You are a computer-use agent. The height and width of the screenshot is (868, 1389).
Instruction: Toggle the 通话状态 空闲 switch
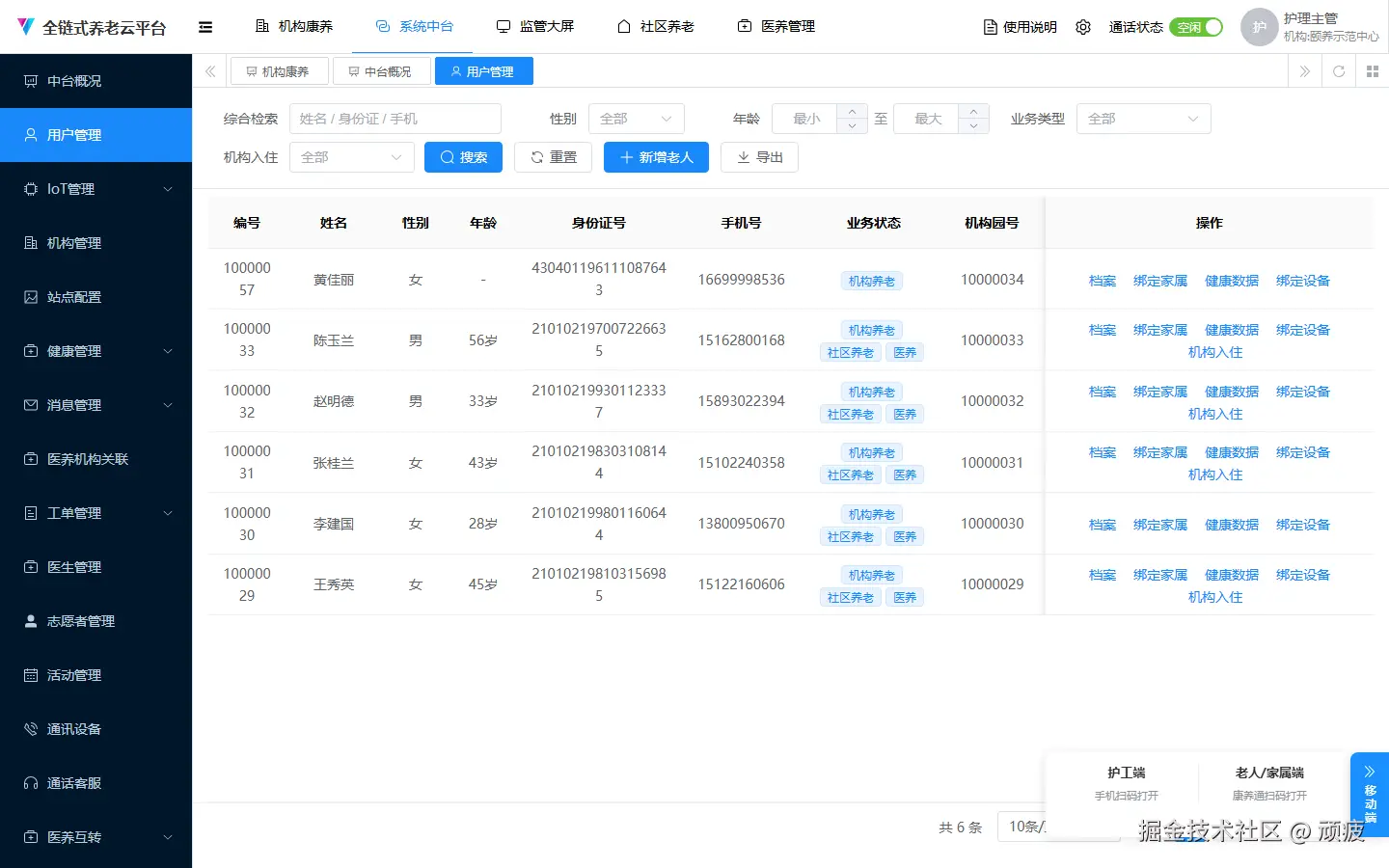1196,27
